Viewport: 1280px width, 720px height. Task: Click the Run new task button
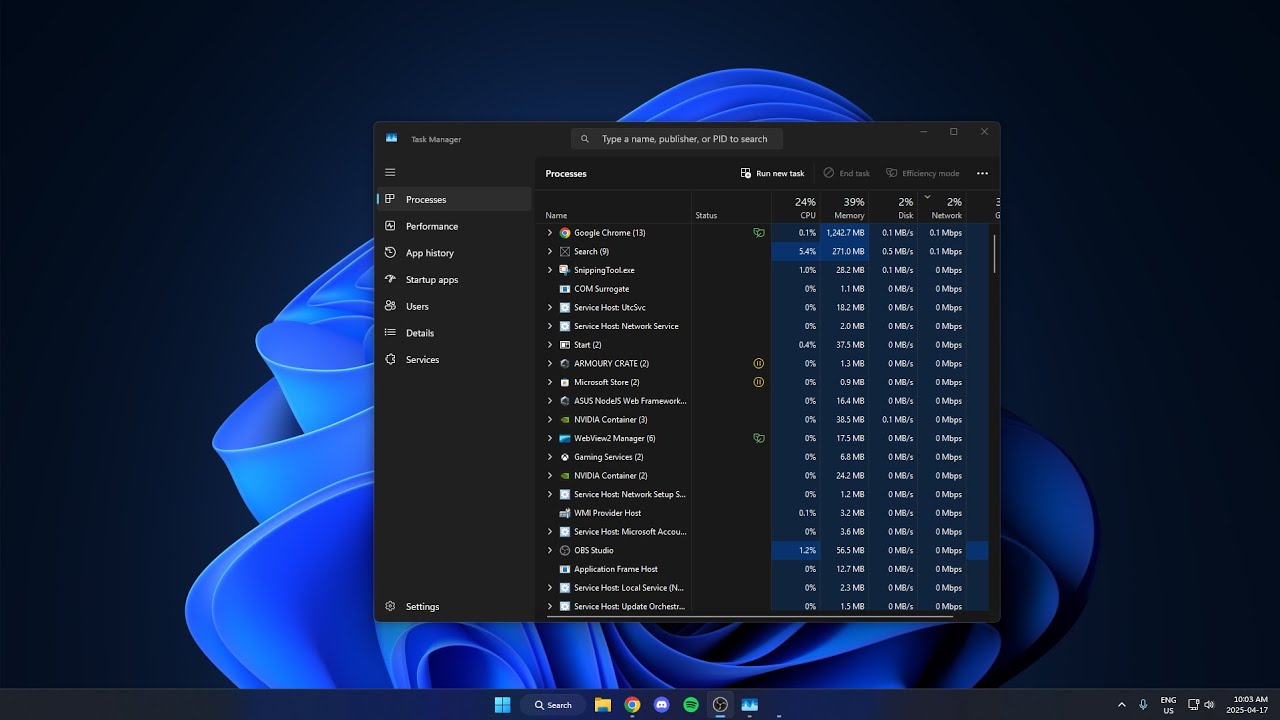pos(772,173)
